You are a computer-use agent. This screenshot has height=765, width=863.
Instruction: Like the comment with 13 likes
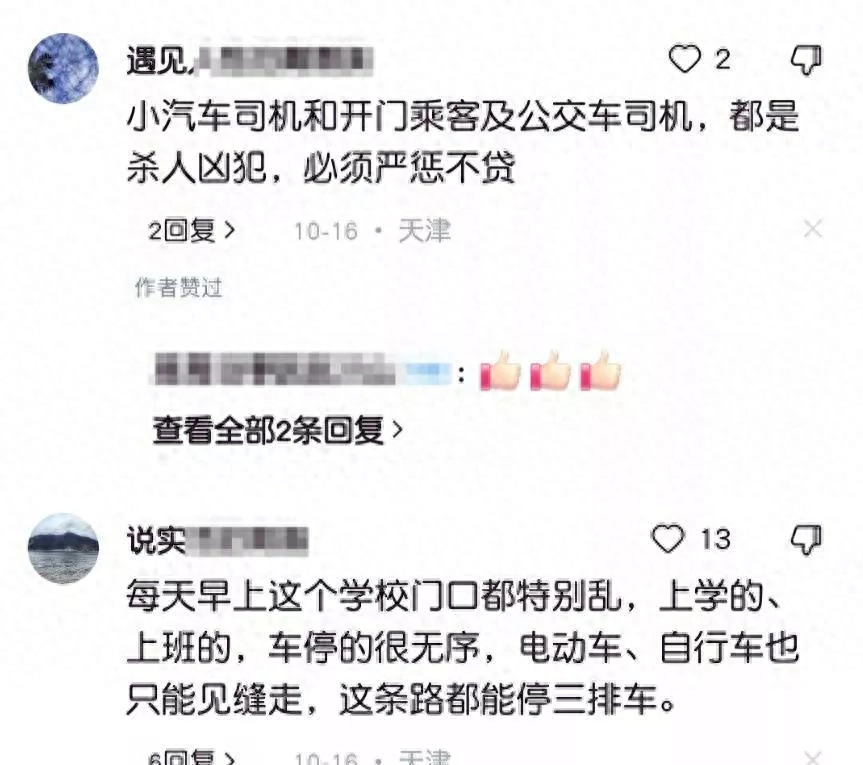click(x=667, y=538)
